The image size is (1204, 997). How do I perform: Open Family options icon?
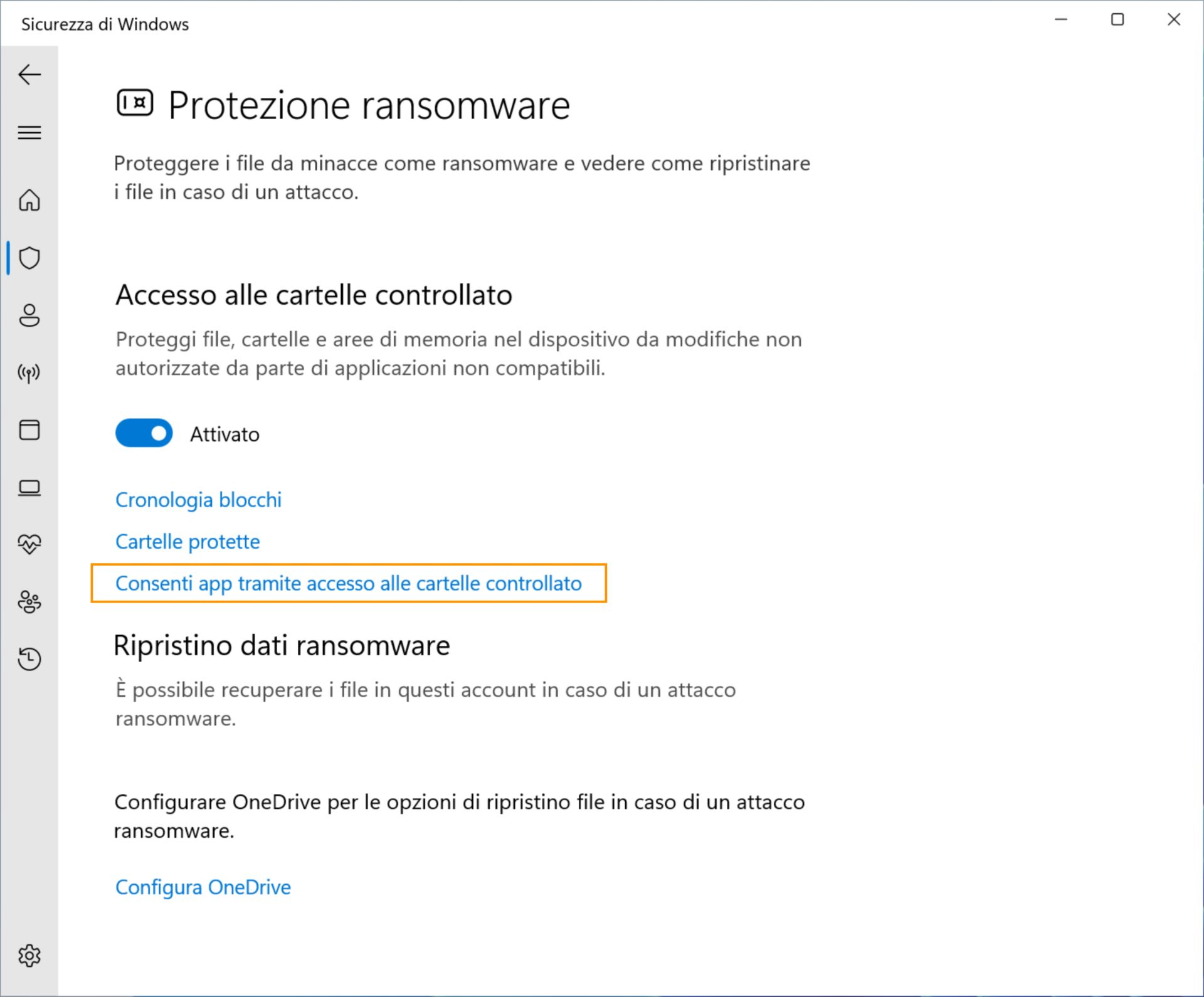point(29,602)
